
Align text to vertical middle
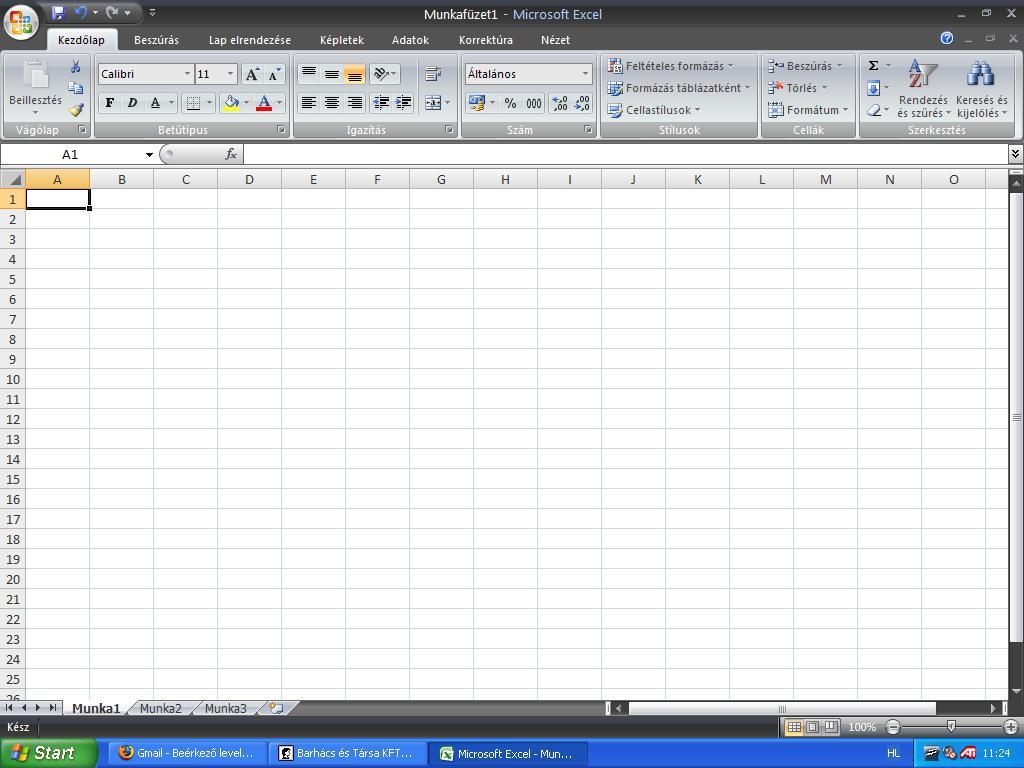point(332,74)
